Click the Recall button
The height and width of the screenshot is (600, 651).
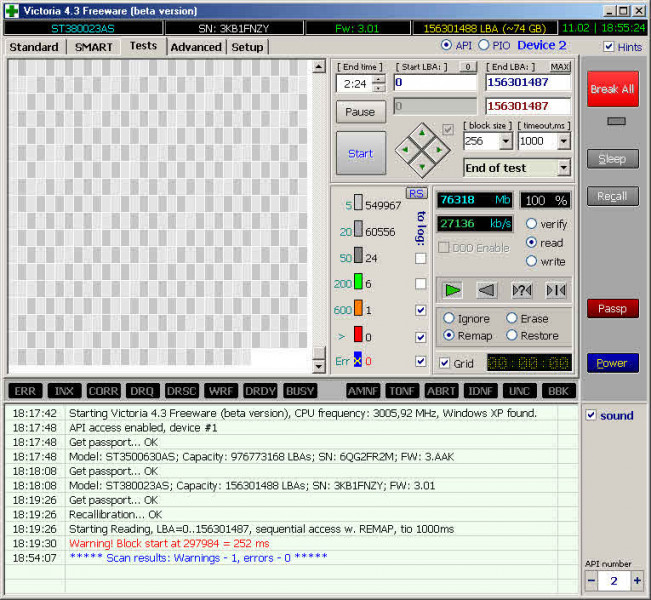(612, 196)
